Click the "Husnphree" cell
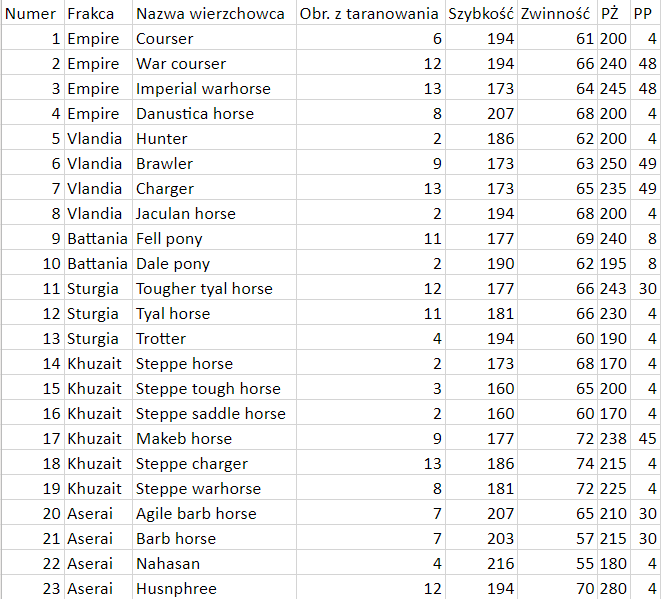 point(176,588)
